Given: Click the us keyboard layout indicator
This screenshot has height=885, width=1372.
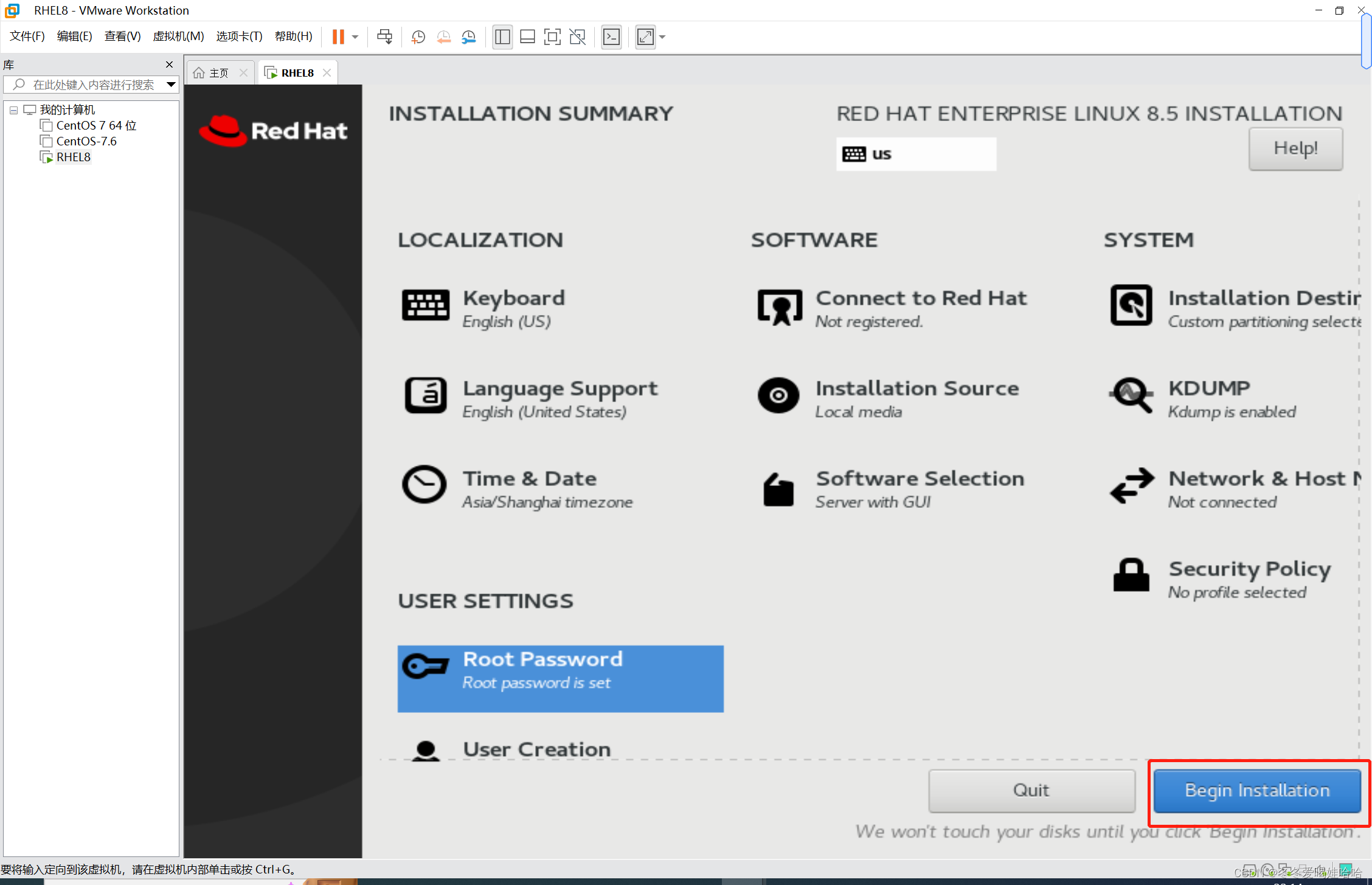Looking at the screenshot, I should [916, 154].
